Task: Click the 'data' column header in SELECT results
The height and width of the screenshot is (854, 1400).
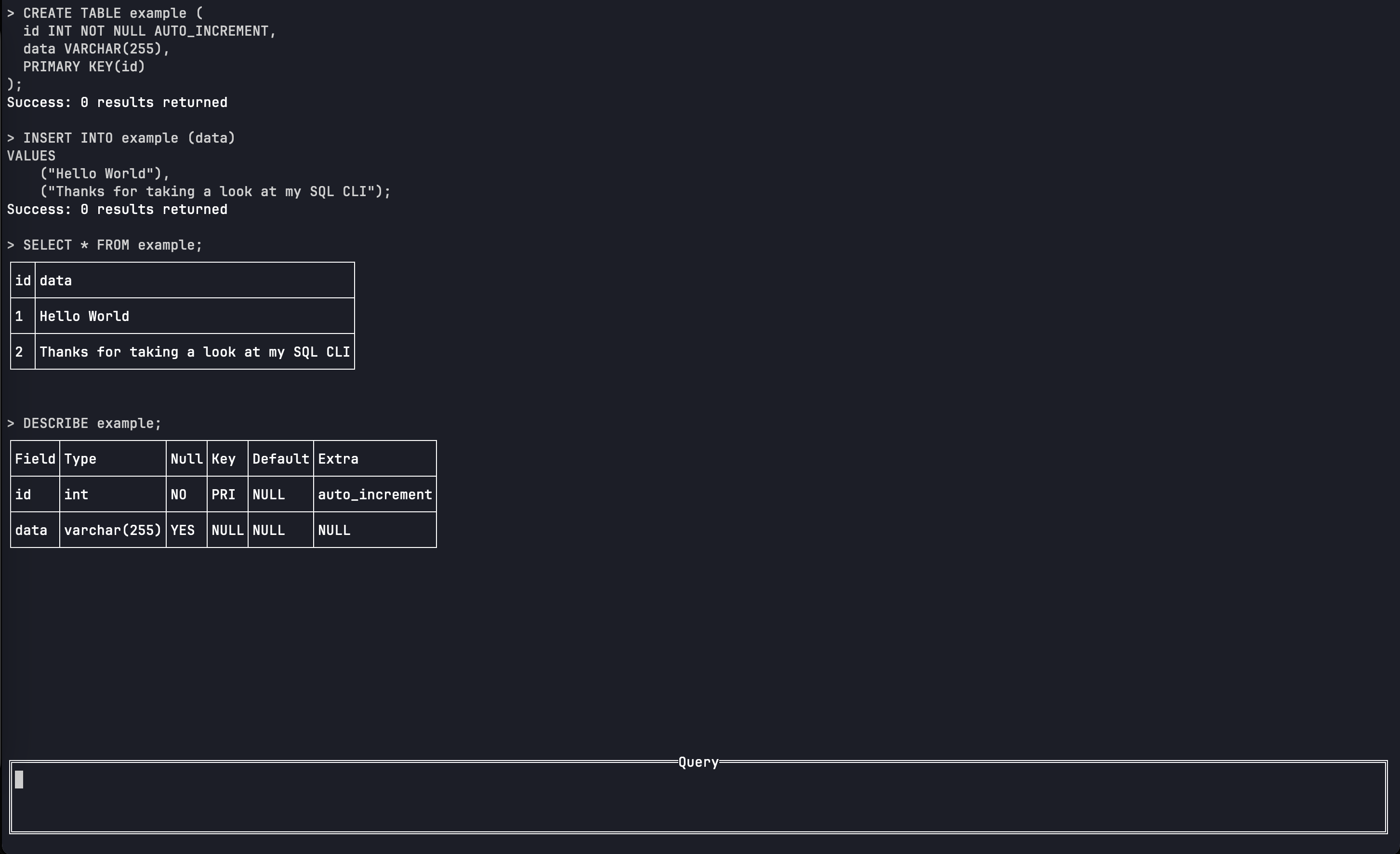Action: tap(56, 280)
